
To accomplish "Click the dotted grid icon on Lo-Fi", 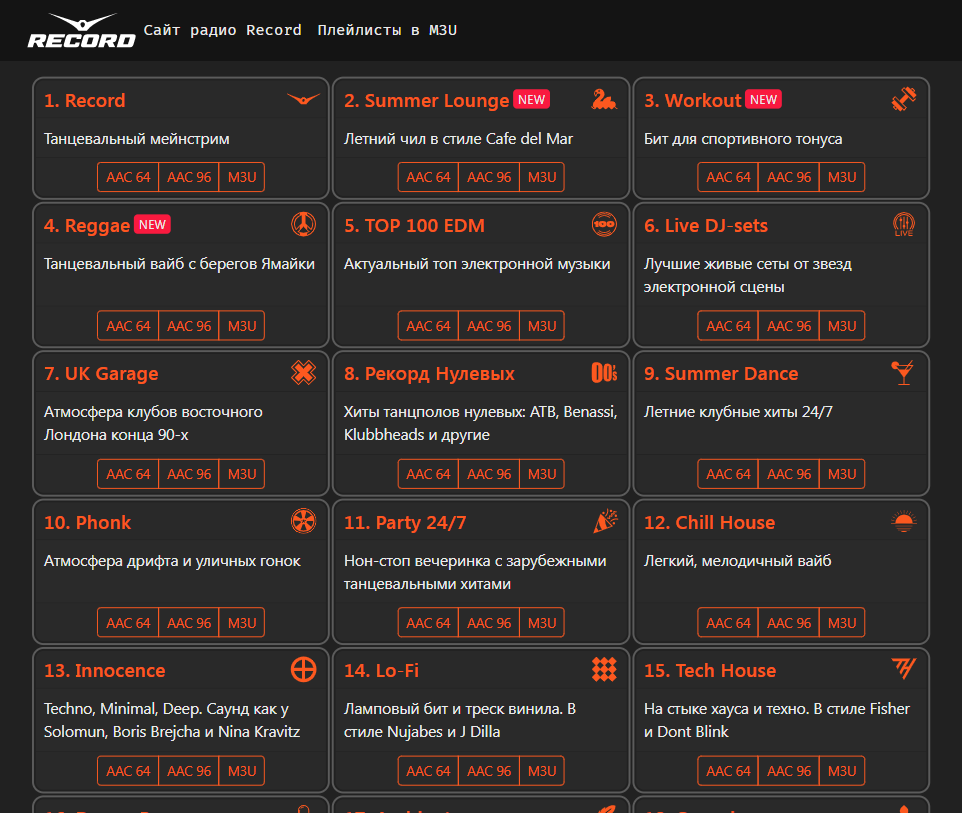I will pos(603,669).
